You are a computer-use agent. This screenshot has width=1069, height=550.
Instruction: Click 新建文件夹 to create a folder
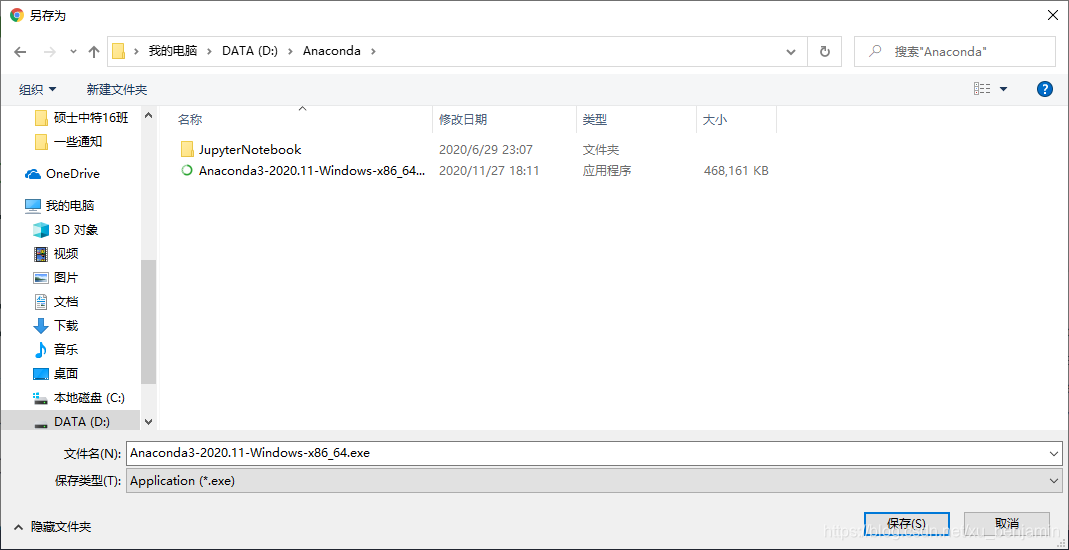click(117, 89)
